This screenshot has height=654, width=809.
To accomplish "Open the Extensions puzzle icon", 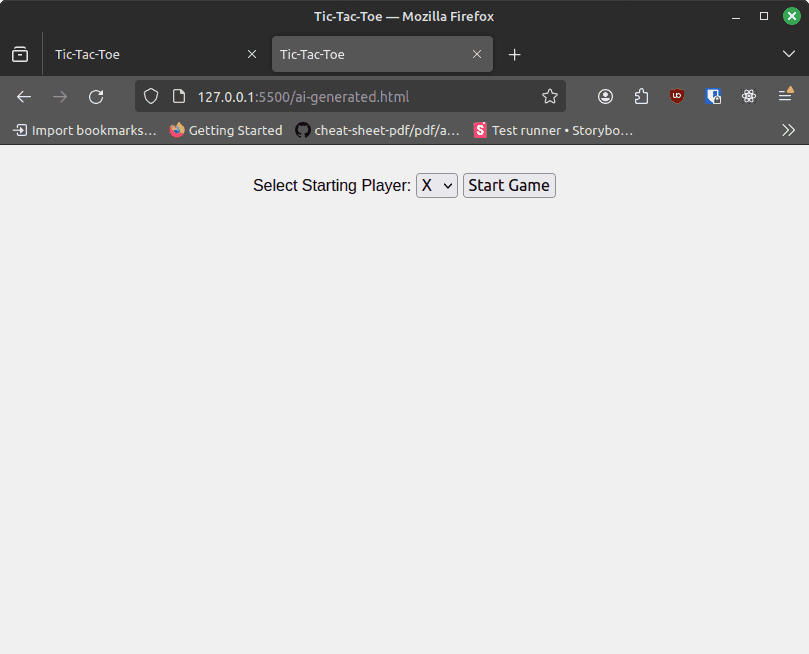I will point(641,97).
